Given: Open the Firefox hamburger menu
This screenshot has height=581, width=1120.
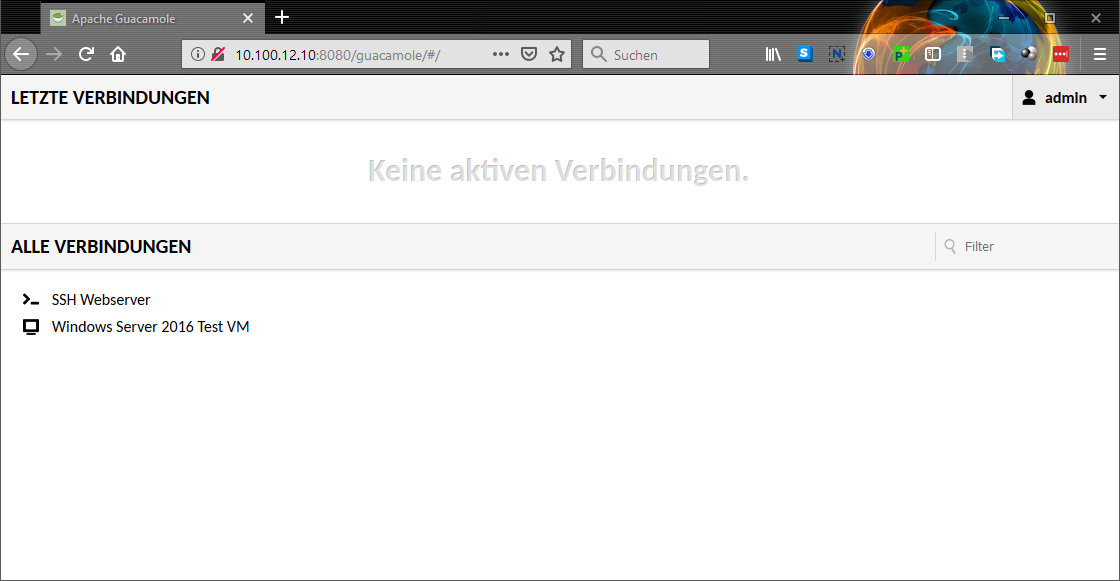Looking at the screenshot, I should coord(1100,55).
